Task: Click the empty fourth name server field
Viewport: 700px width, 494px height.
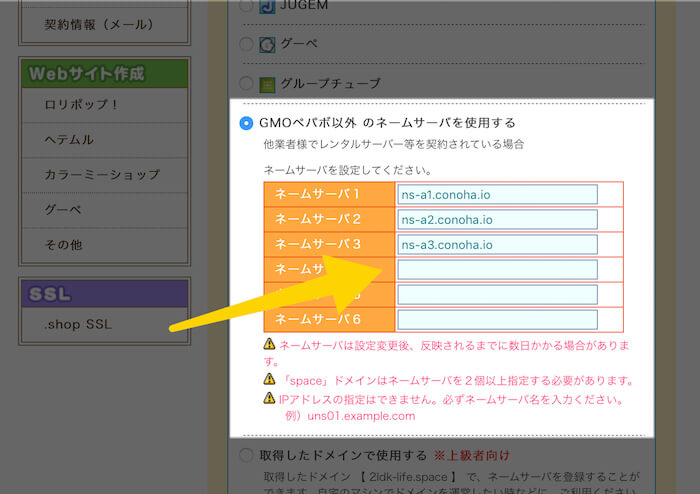Action: click(497, 270)
